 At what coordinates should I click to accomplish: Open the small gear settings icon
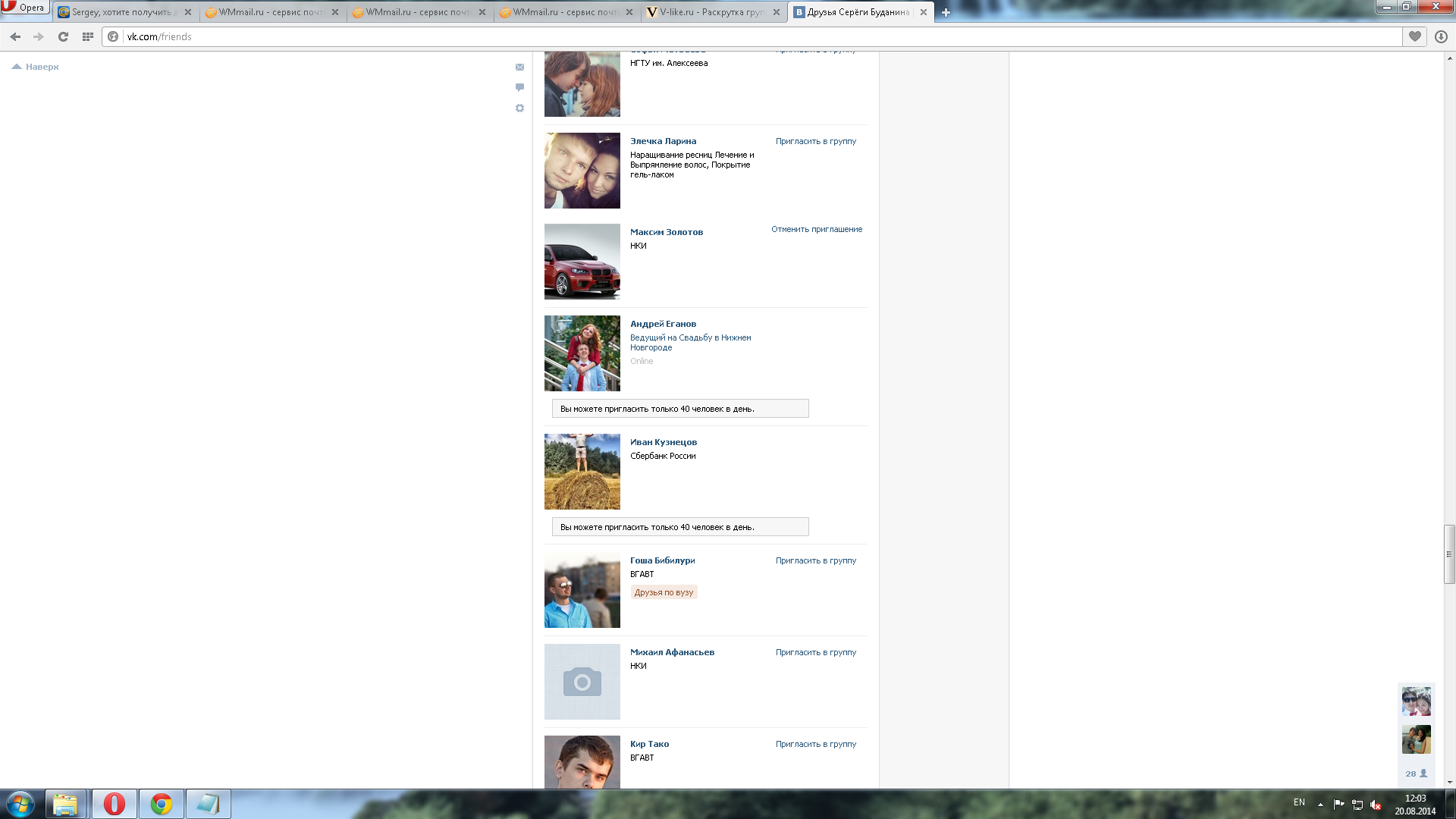[x=519, y=108]
